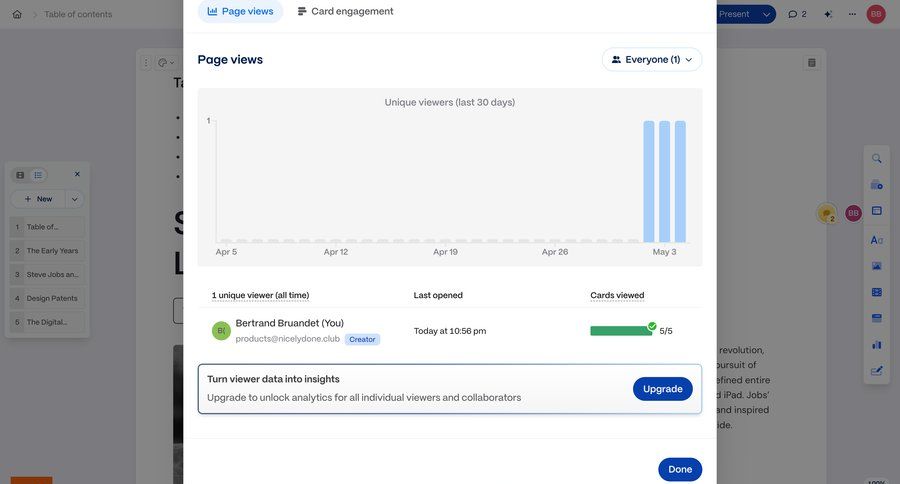Switch to the Page views tab
900x484 pixels.
coord(240,11)
